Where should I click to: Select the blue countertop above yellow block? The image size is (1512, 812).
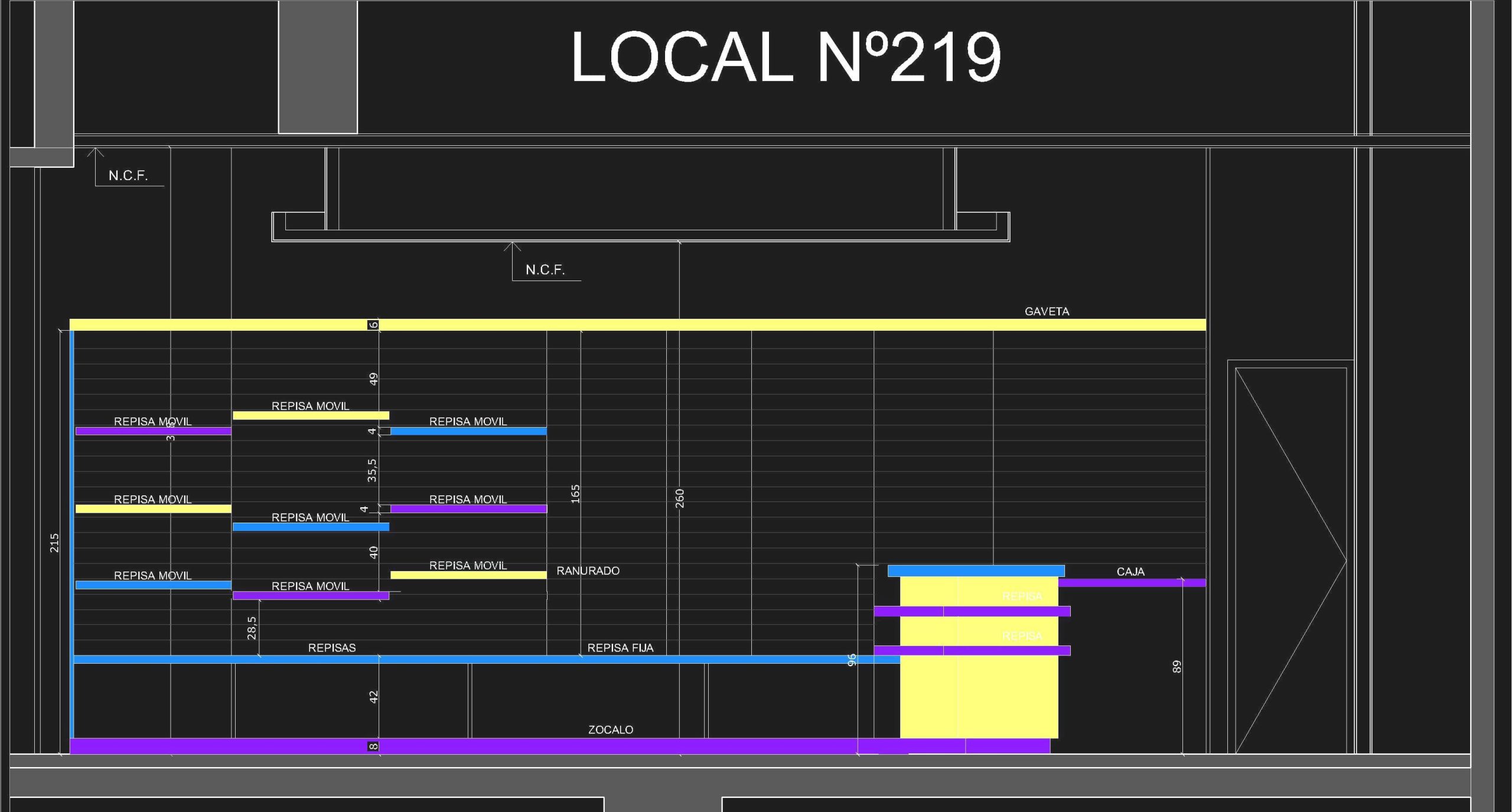click(976, 571)
